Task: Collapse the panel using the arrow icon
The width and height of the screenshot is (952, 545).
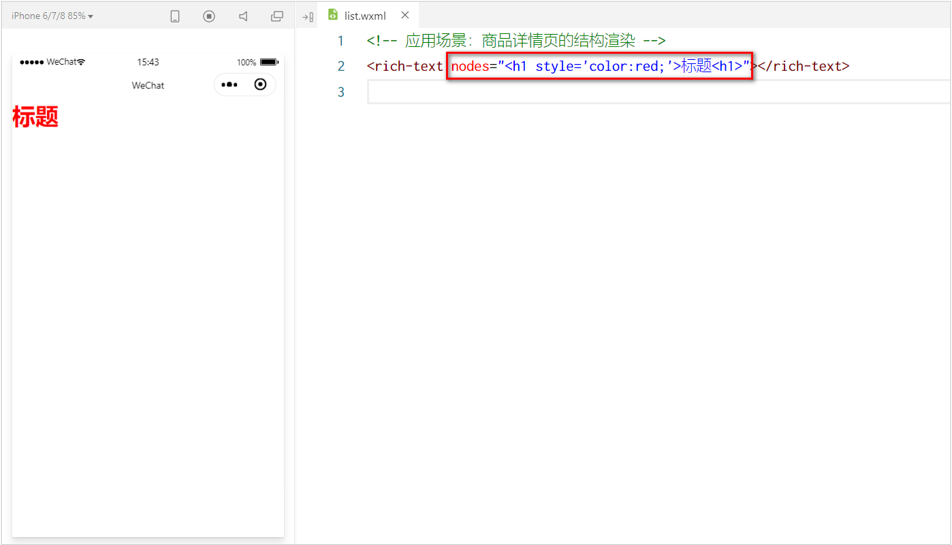Action: [x=308, y=16]
